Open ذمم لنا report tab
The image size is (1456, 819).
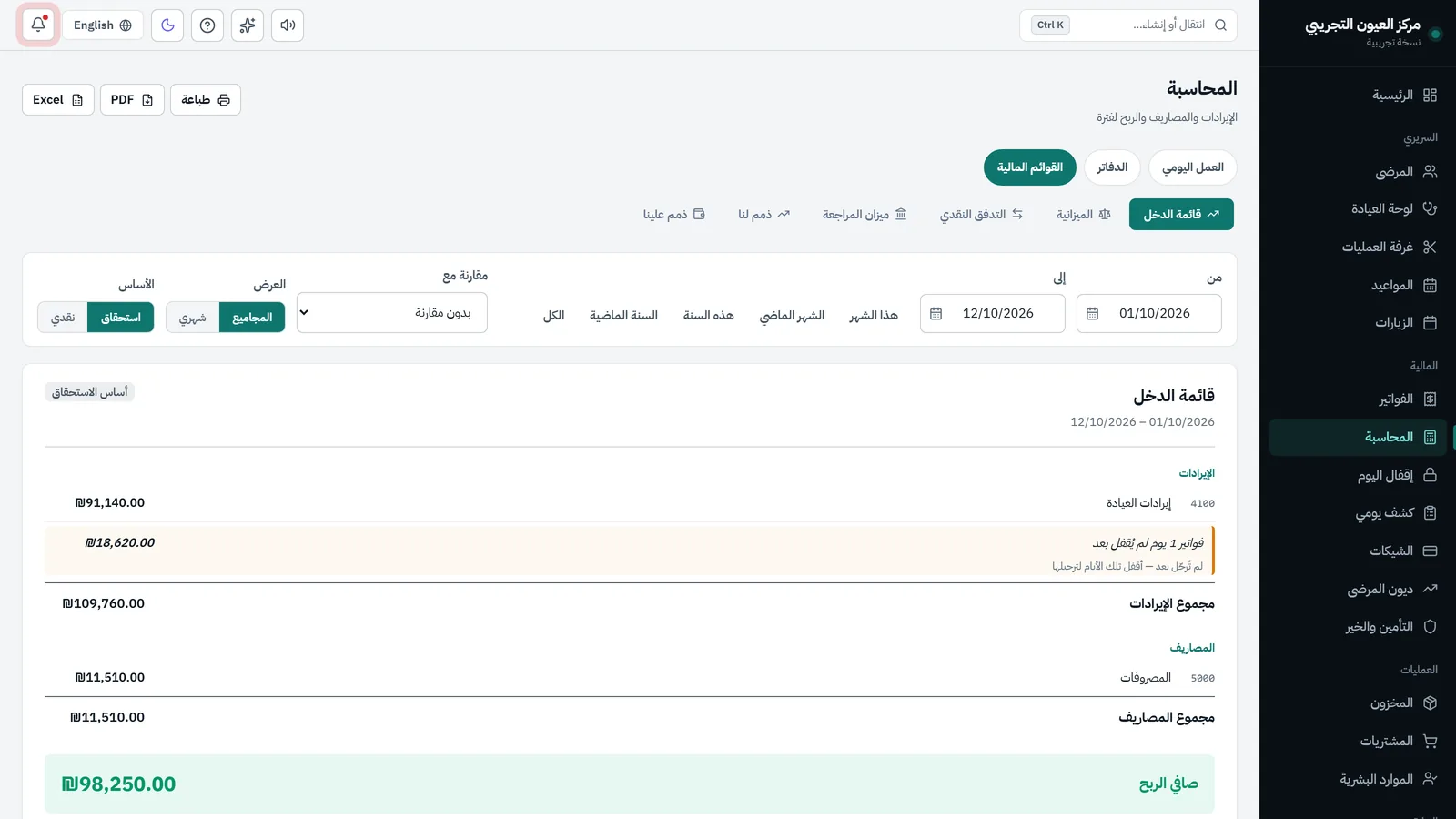(764, 215)
